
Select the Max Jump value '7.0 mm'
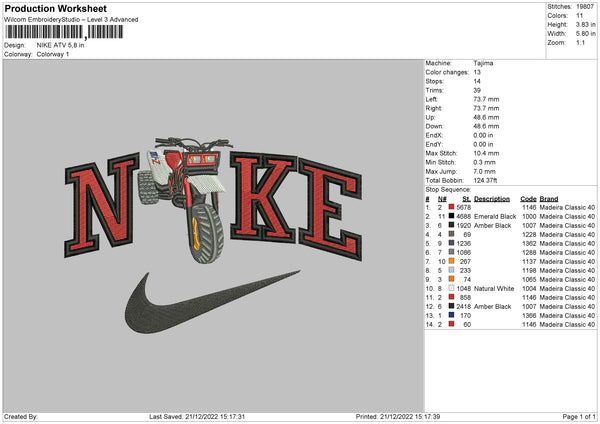(x=484, y=171)
